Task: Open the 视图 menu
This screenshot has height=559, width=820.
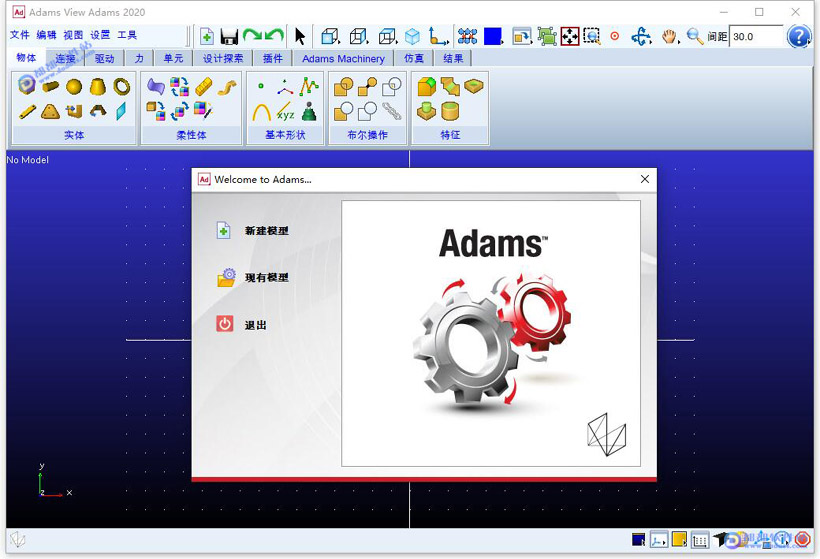Action: point(73,35)
